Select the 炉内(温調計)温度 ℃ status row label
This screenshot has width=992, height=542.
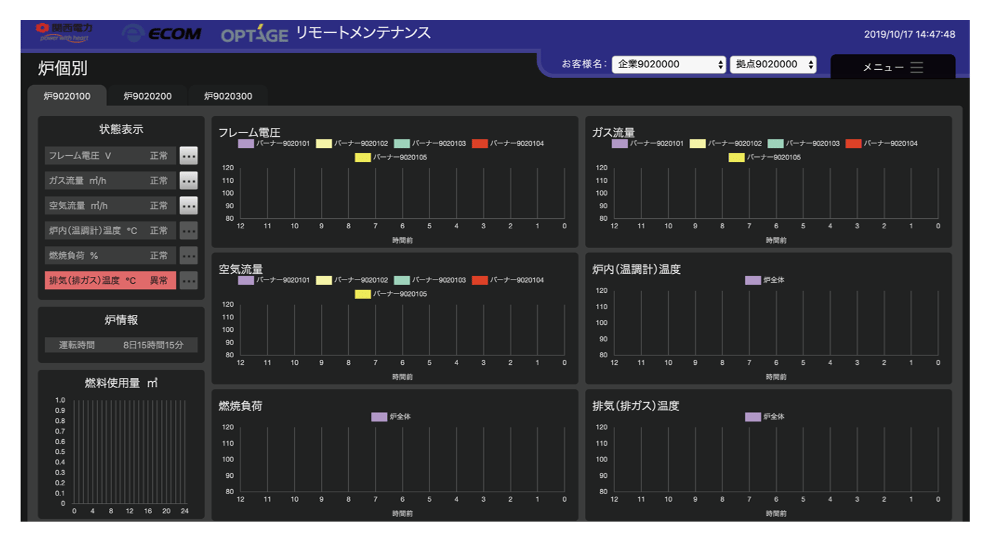click(x=93, y=231)
